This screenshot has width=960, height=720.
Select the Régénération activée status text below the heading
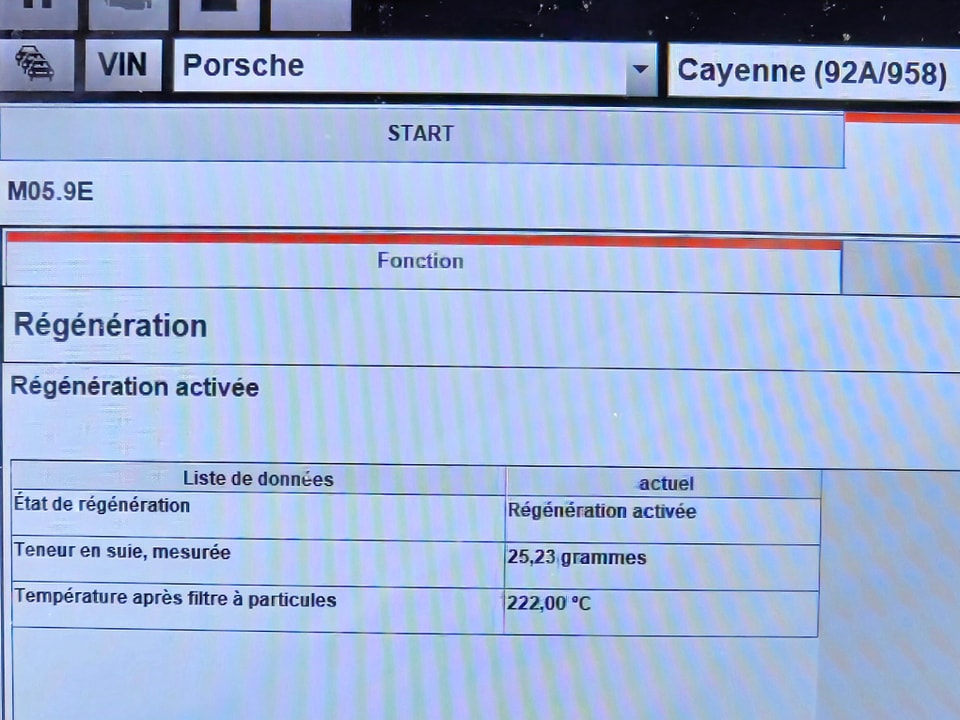pos(135,387)
